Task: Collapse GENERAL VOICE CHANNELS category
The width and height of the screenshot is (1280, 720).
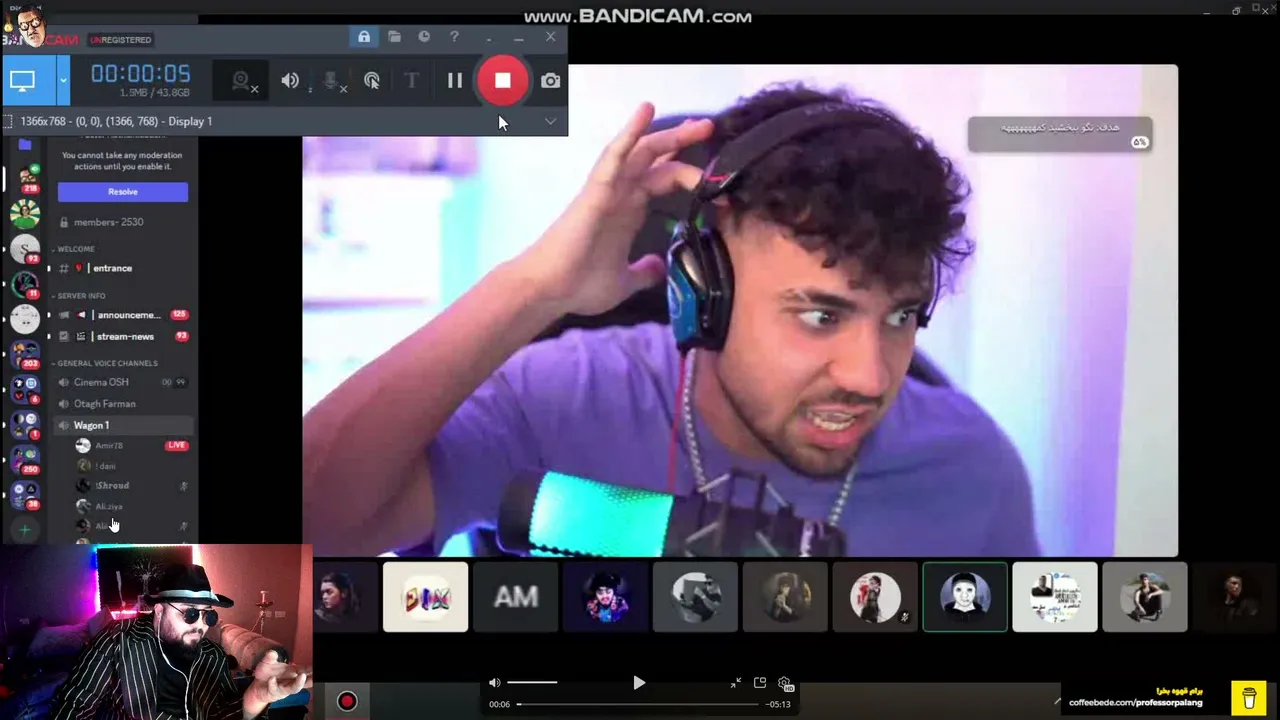Action: coord(106,363)
